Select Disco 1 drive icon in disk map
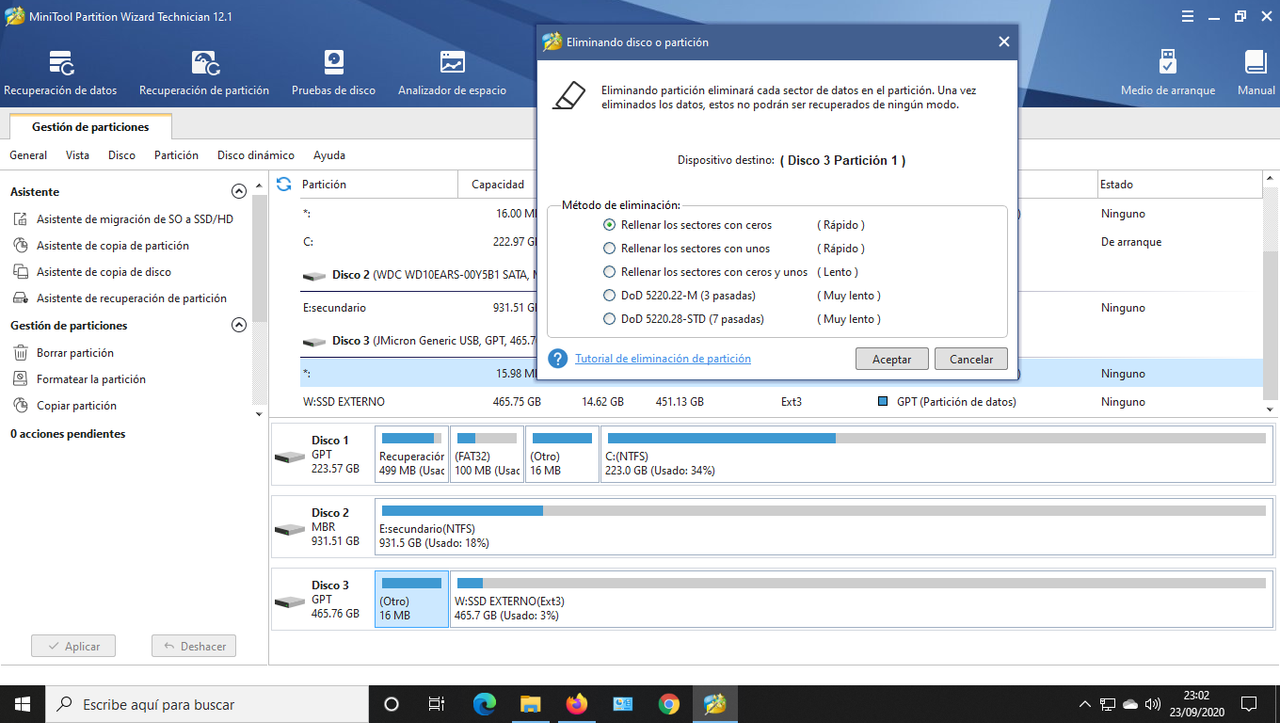1280x723 pixels. [290, 456]
